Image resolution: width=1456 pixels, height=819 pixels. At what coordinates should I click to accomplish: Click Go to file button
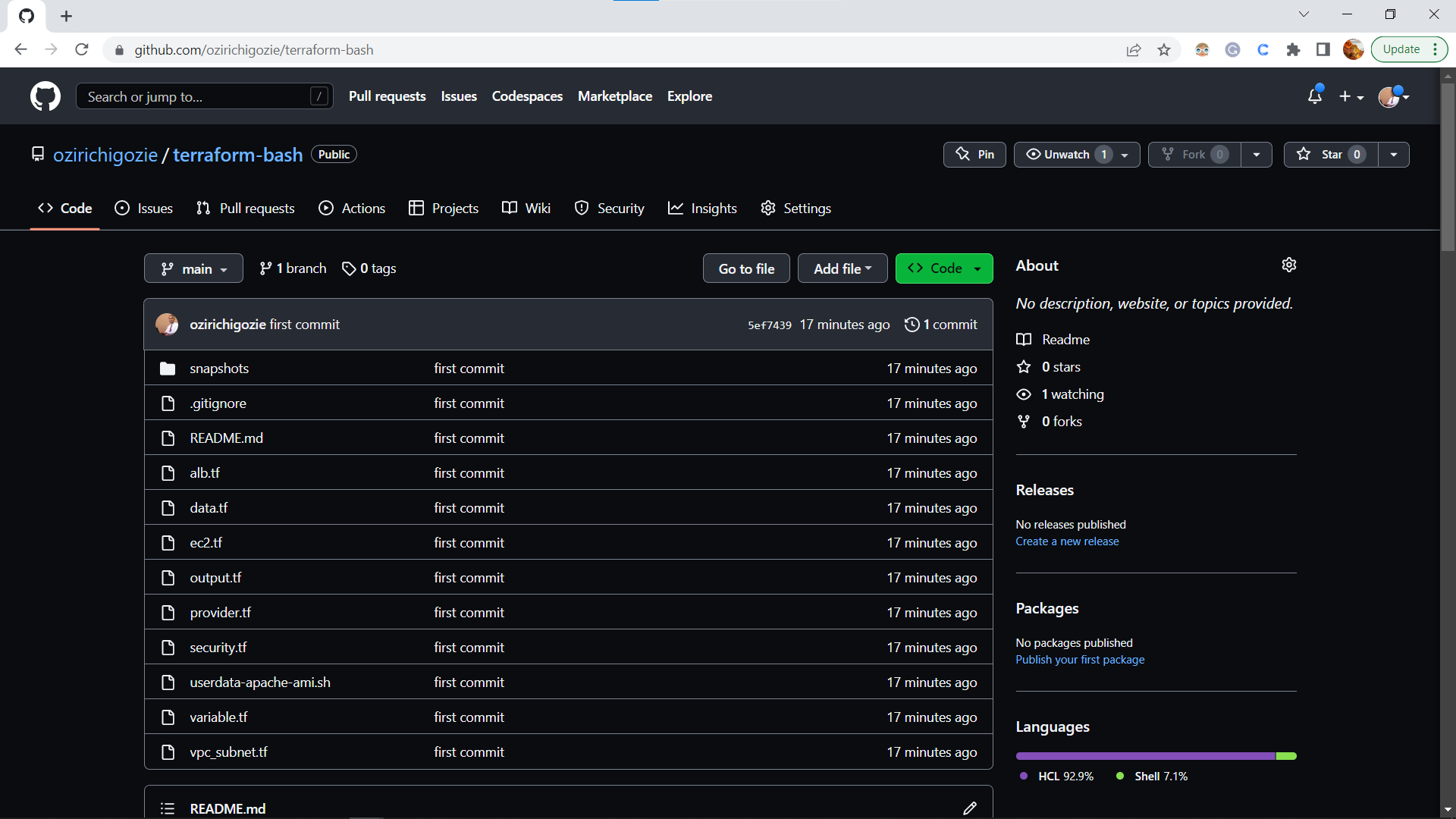[746, 268]
